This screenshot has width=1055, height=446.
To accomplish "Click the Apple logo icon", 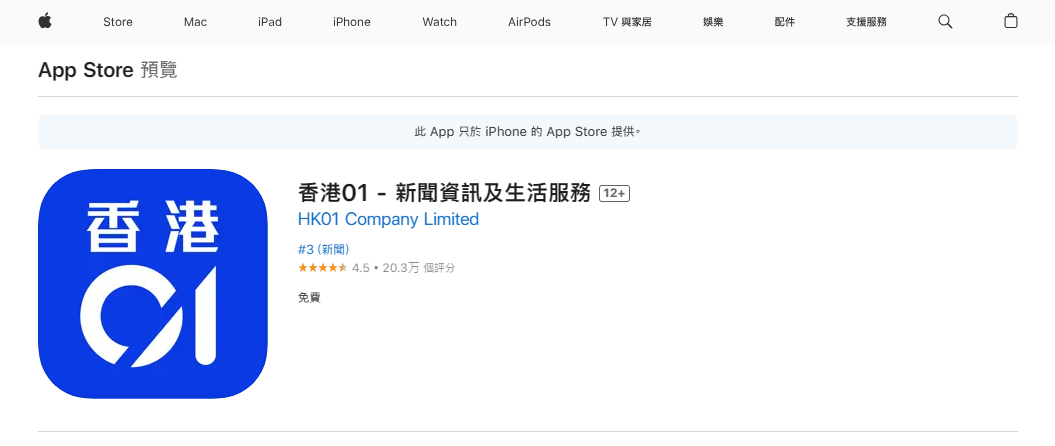I will point(45,22).
